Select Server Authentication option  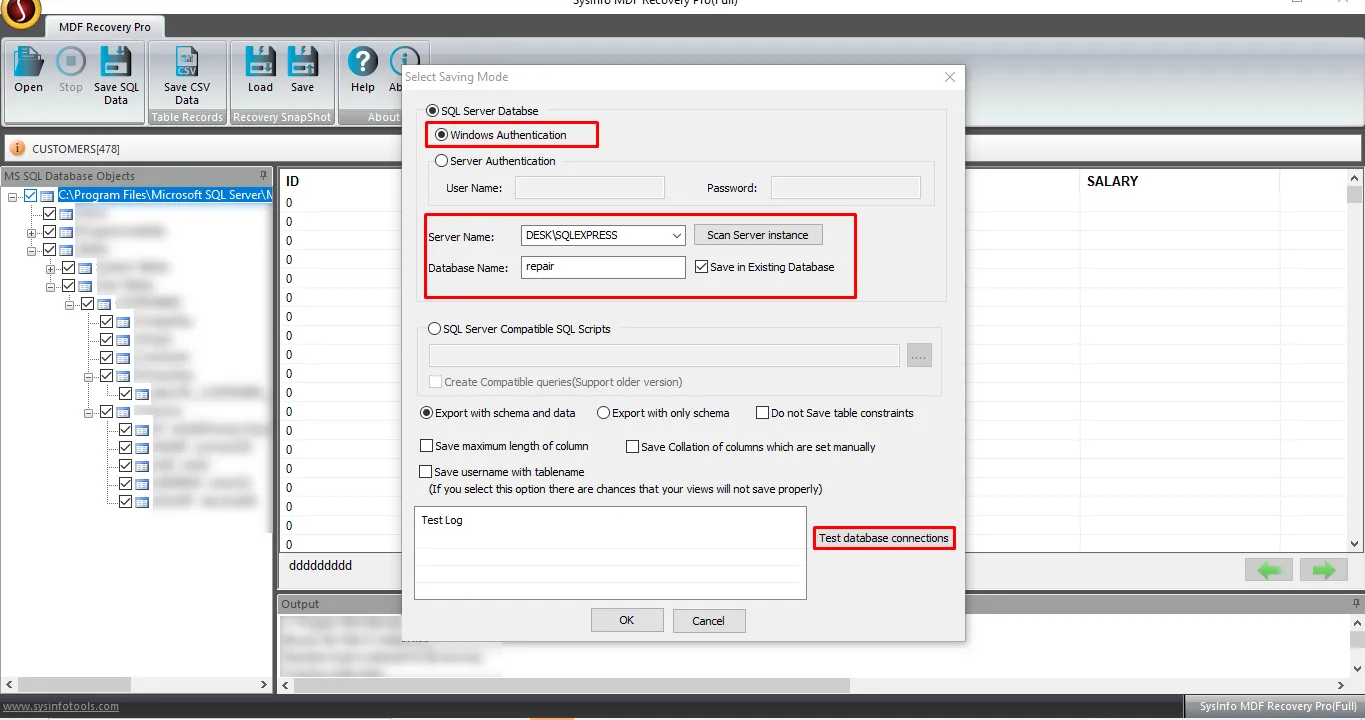click(442, 161)
